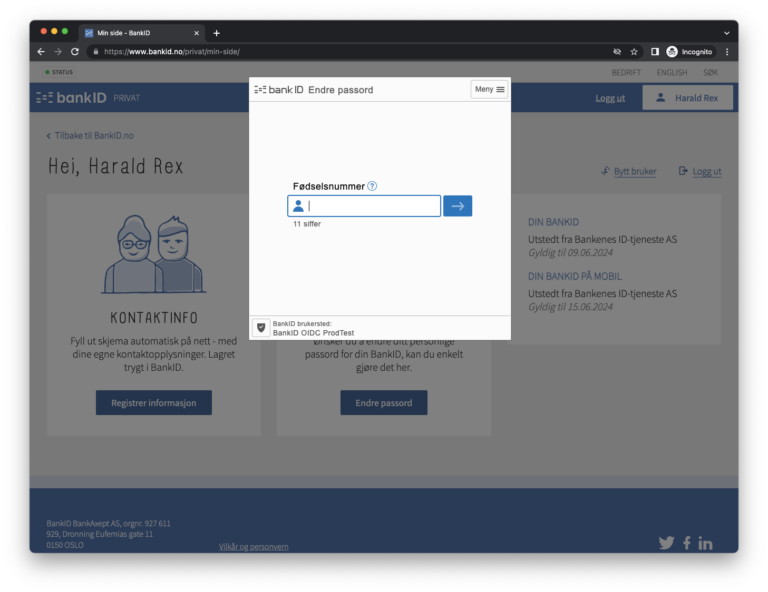Click the Registrer informasjon button
768x592 pixels.
(x=154, y=403)
